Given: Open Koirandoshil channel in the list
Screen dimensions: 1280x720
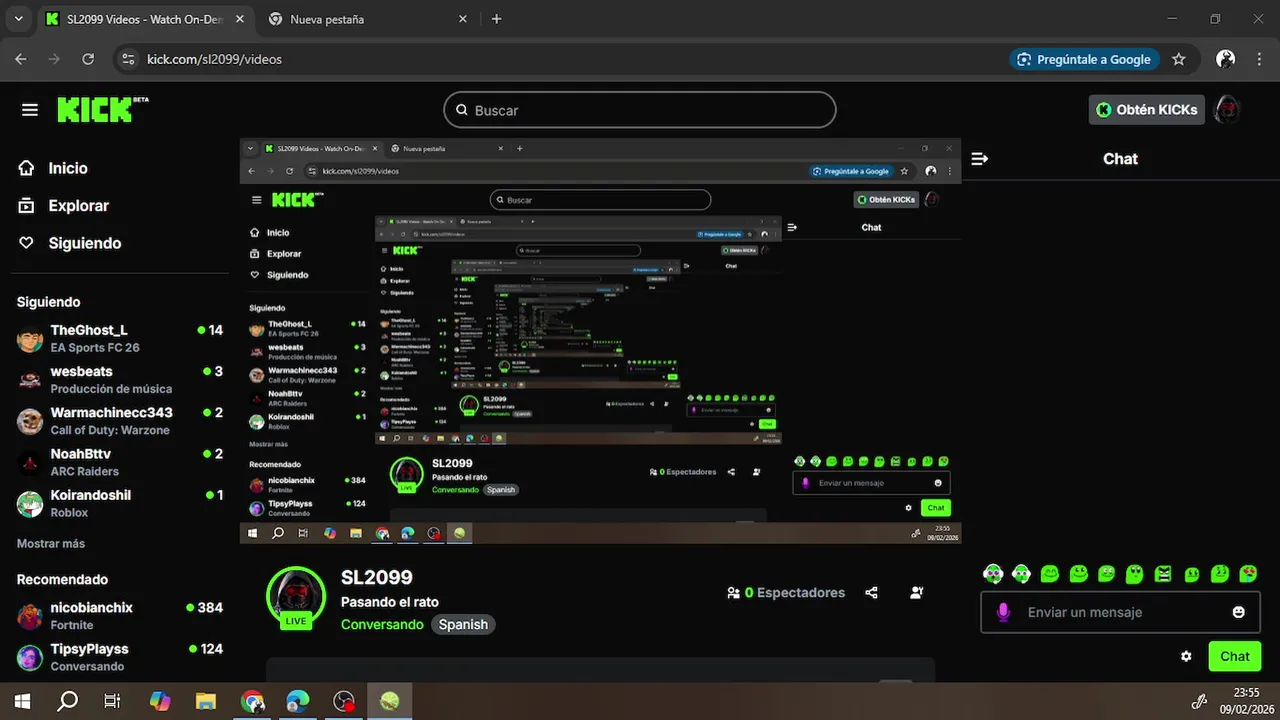Looking at the screenshot, I should tap(120, 503).
